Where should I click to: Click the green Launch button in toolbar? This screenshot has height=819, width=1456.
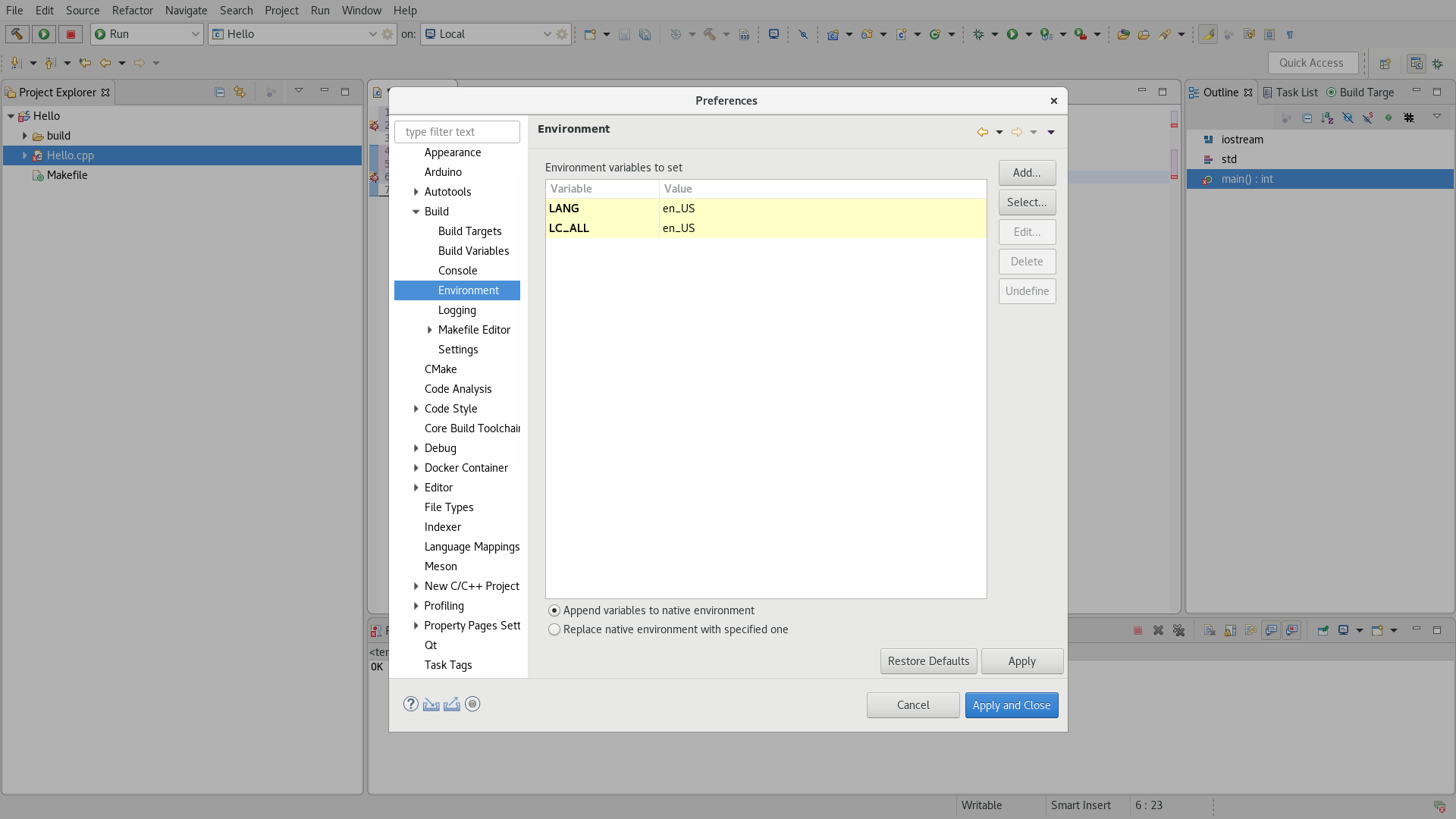click(44, 34)
